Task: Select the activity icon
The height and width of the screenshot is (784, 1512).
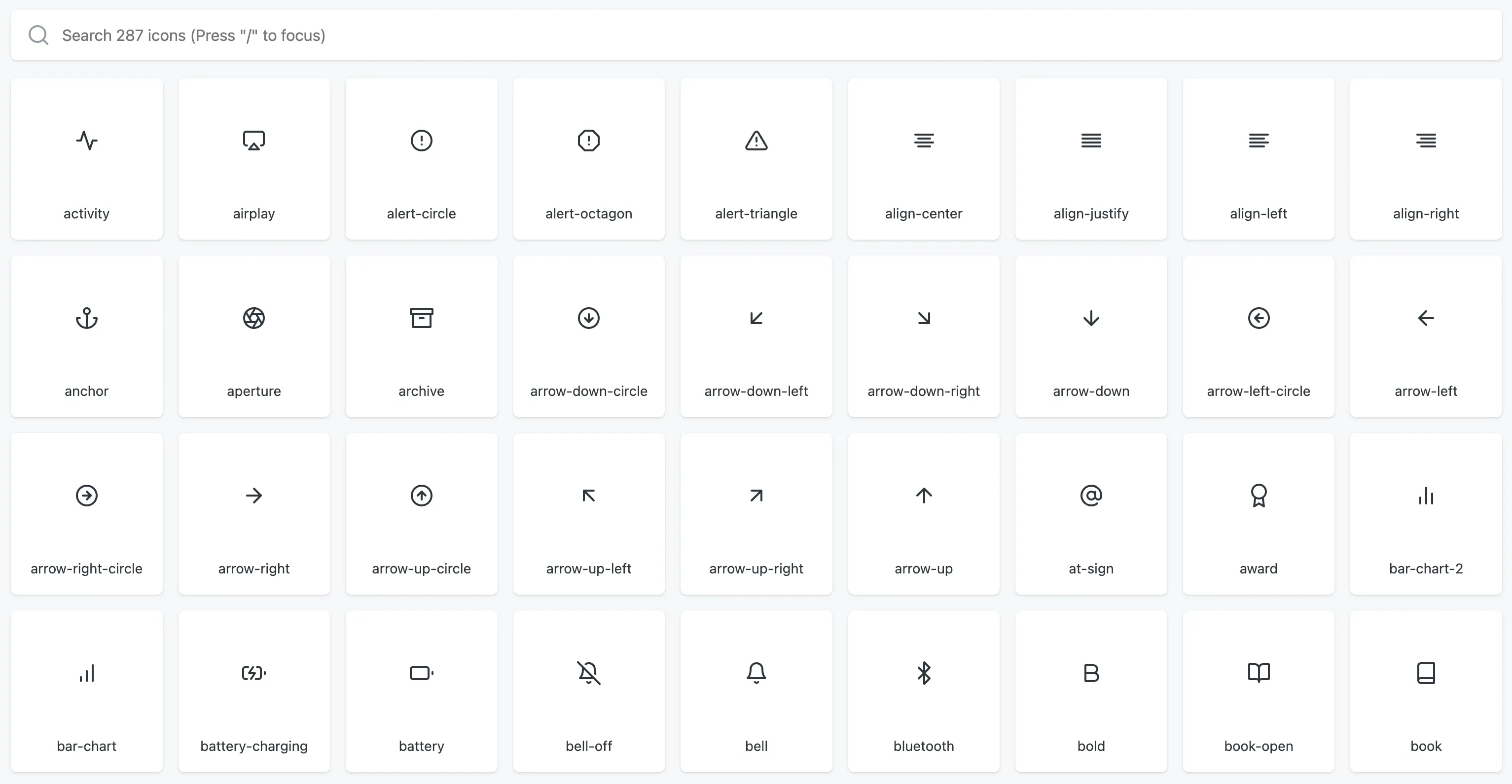Action: 86,141
